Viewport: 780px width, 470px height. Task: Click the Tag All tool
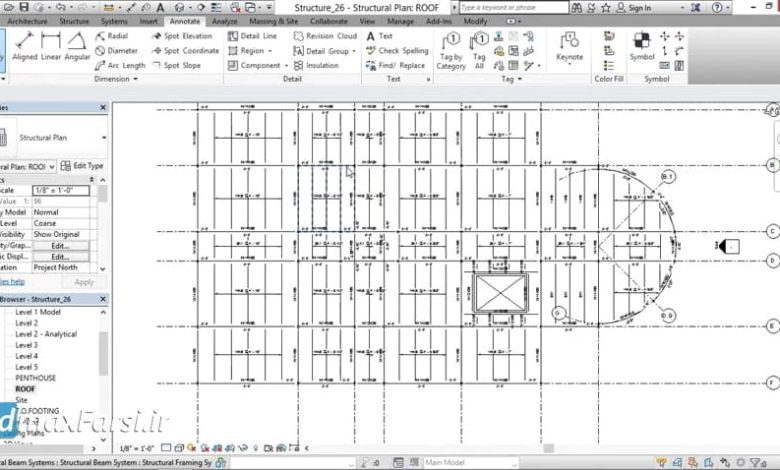[479, 50]
